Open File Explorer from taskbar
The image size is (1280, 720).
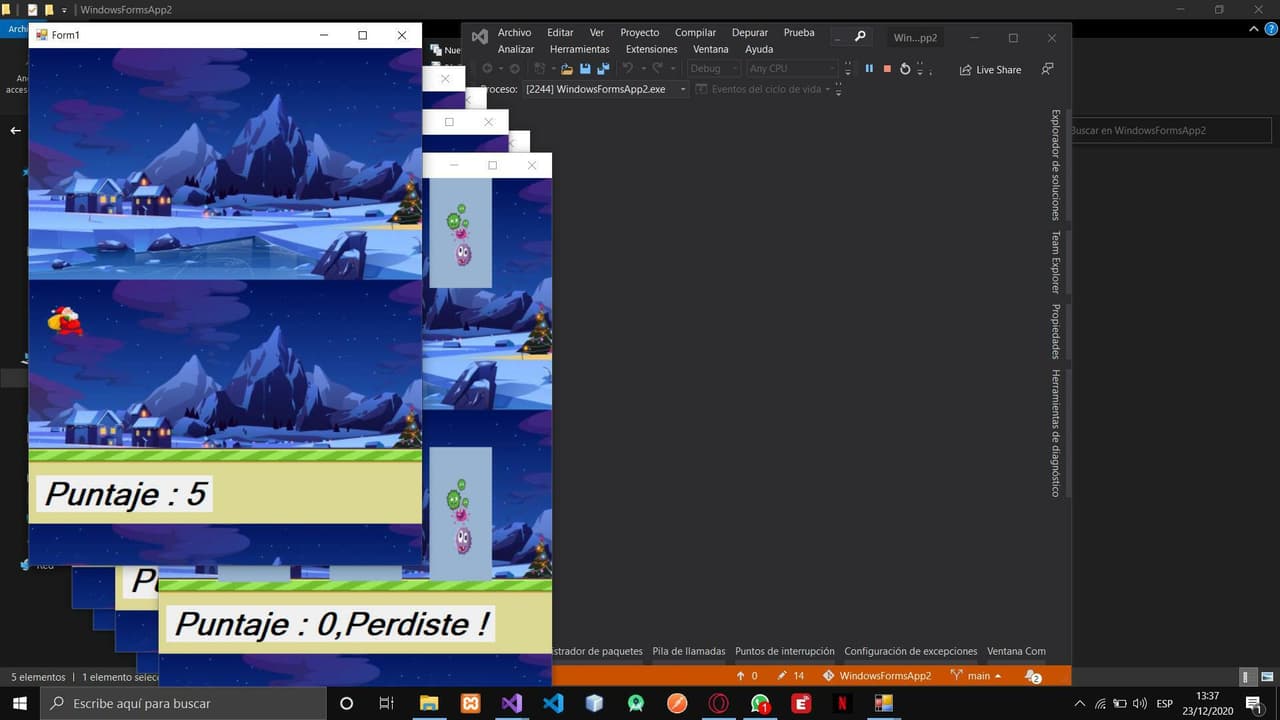(x=428, y=703)
